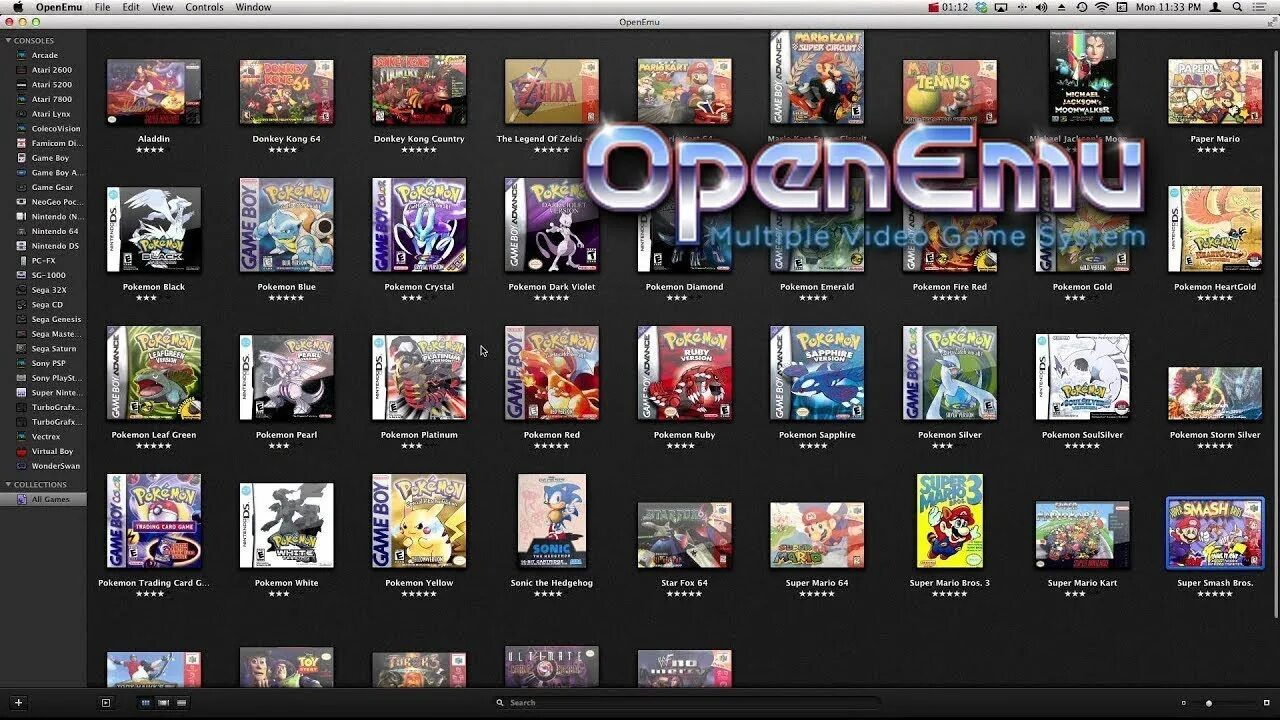Open the volume menu bar icon
1280x720 pixels.
[x=1041, y=7]
